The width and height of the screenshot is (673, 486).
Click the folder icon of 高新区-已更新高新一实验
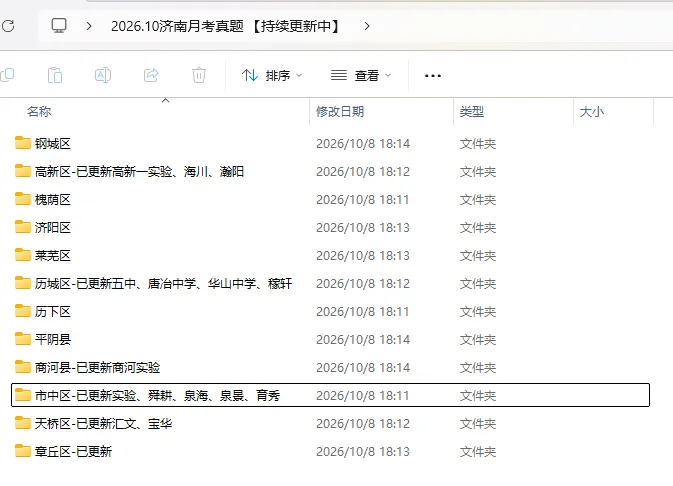tap(23, 170)
